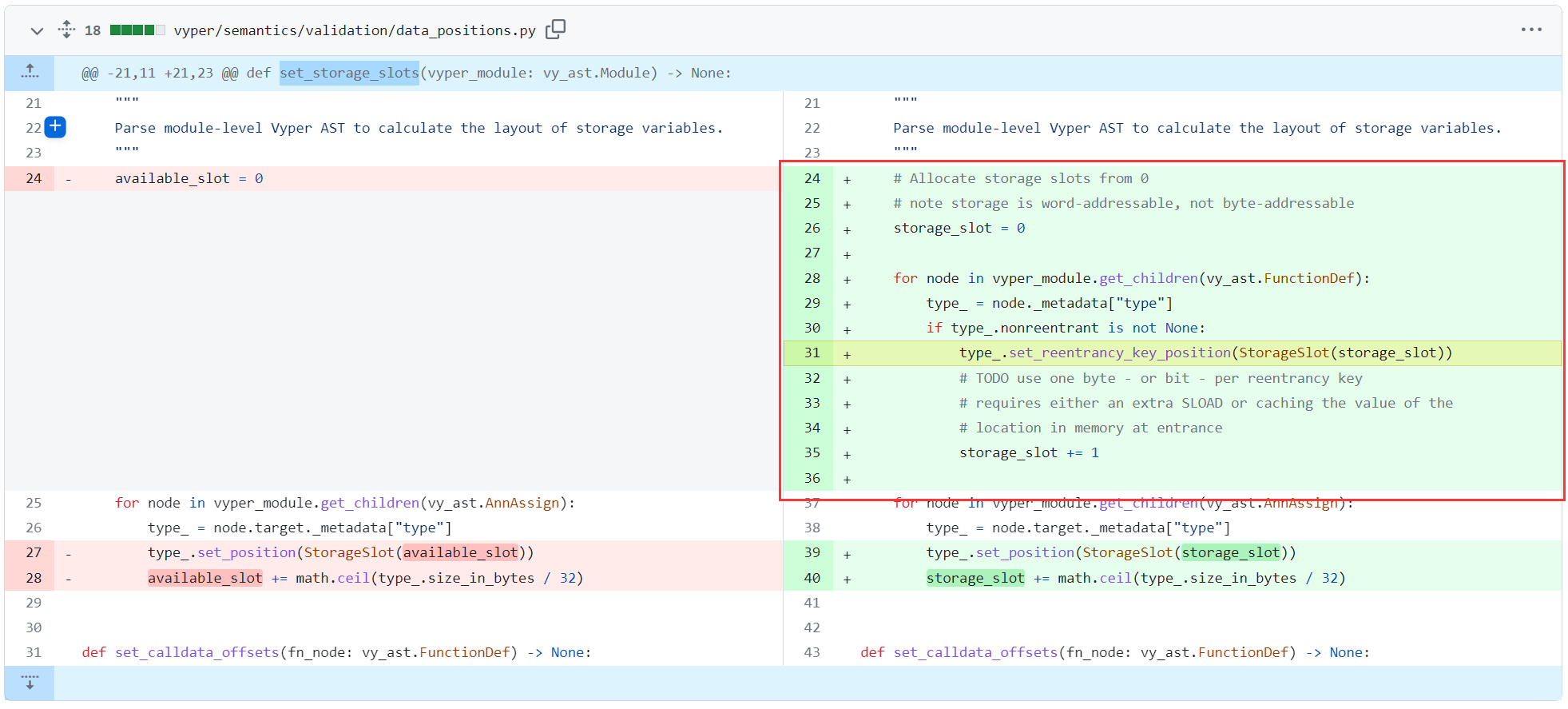Click highlighted set_storage_slots in hunk header

point(349,73)
